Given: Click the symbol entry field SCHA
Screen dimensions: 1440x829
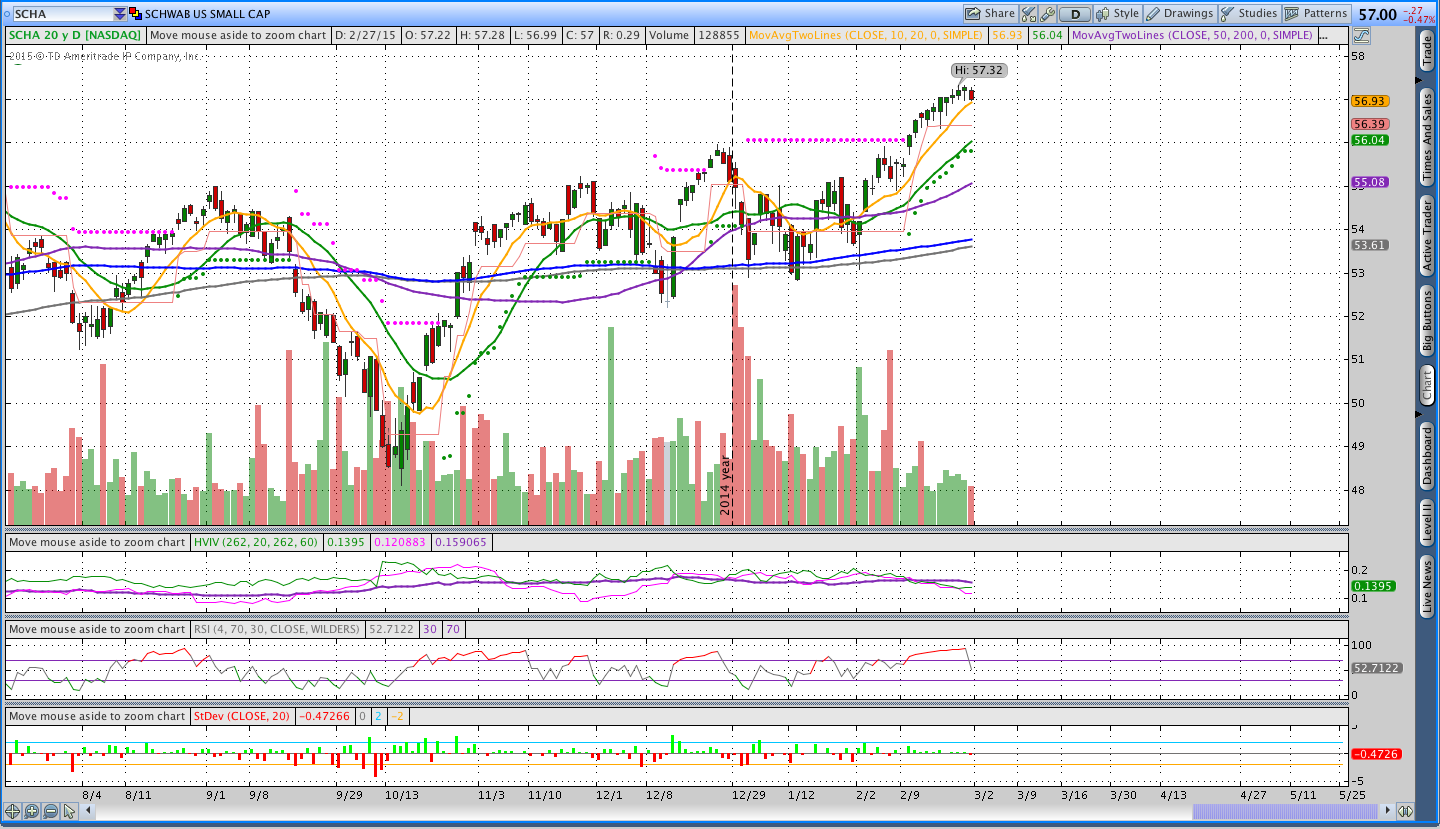Looking at the screenshot, I should pos(62,14).
